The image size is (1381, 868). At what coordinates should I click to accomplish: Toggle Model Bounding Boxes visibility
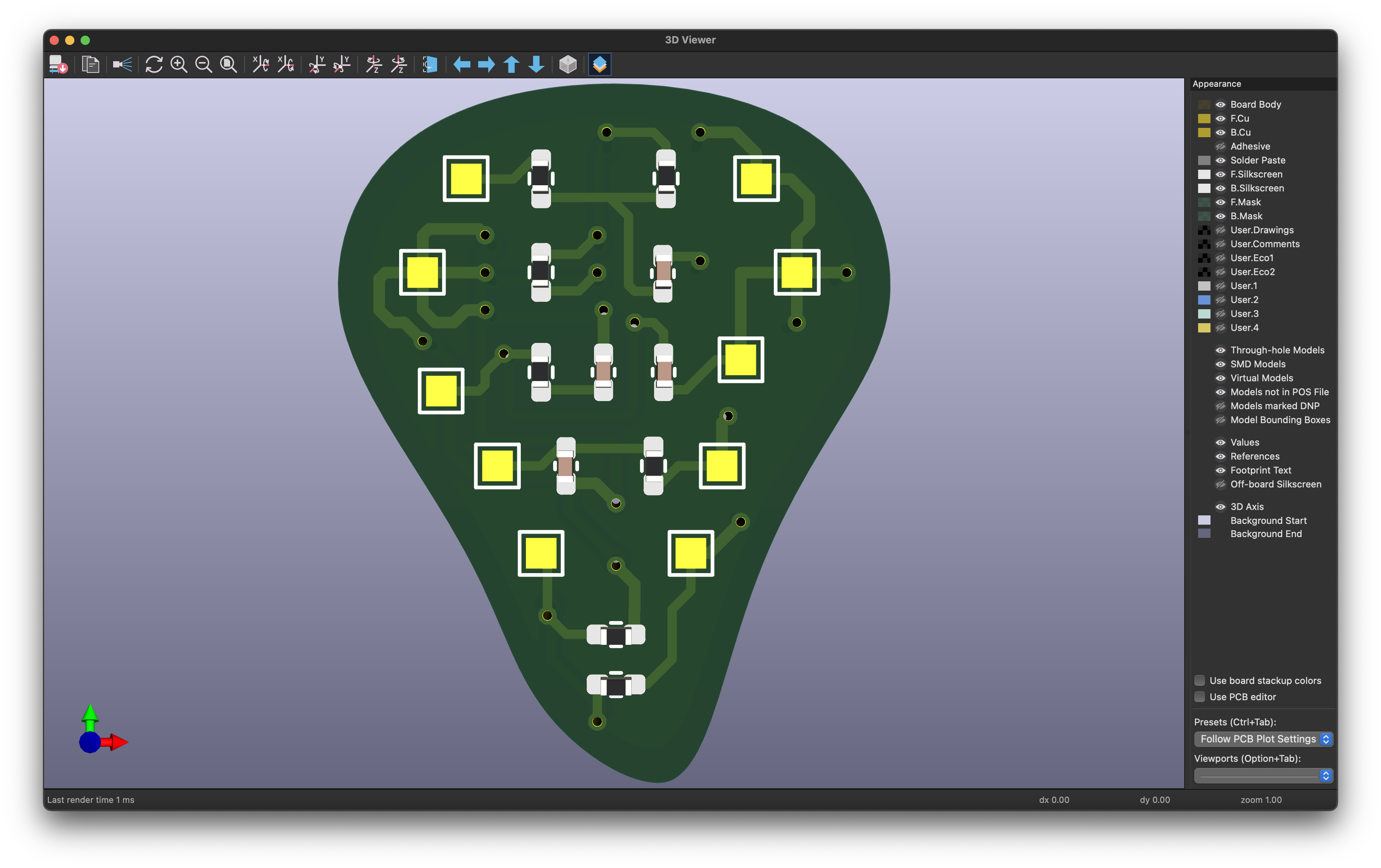(x=1221, y=420)
